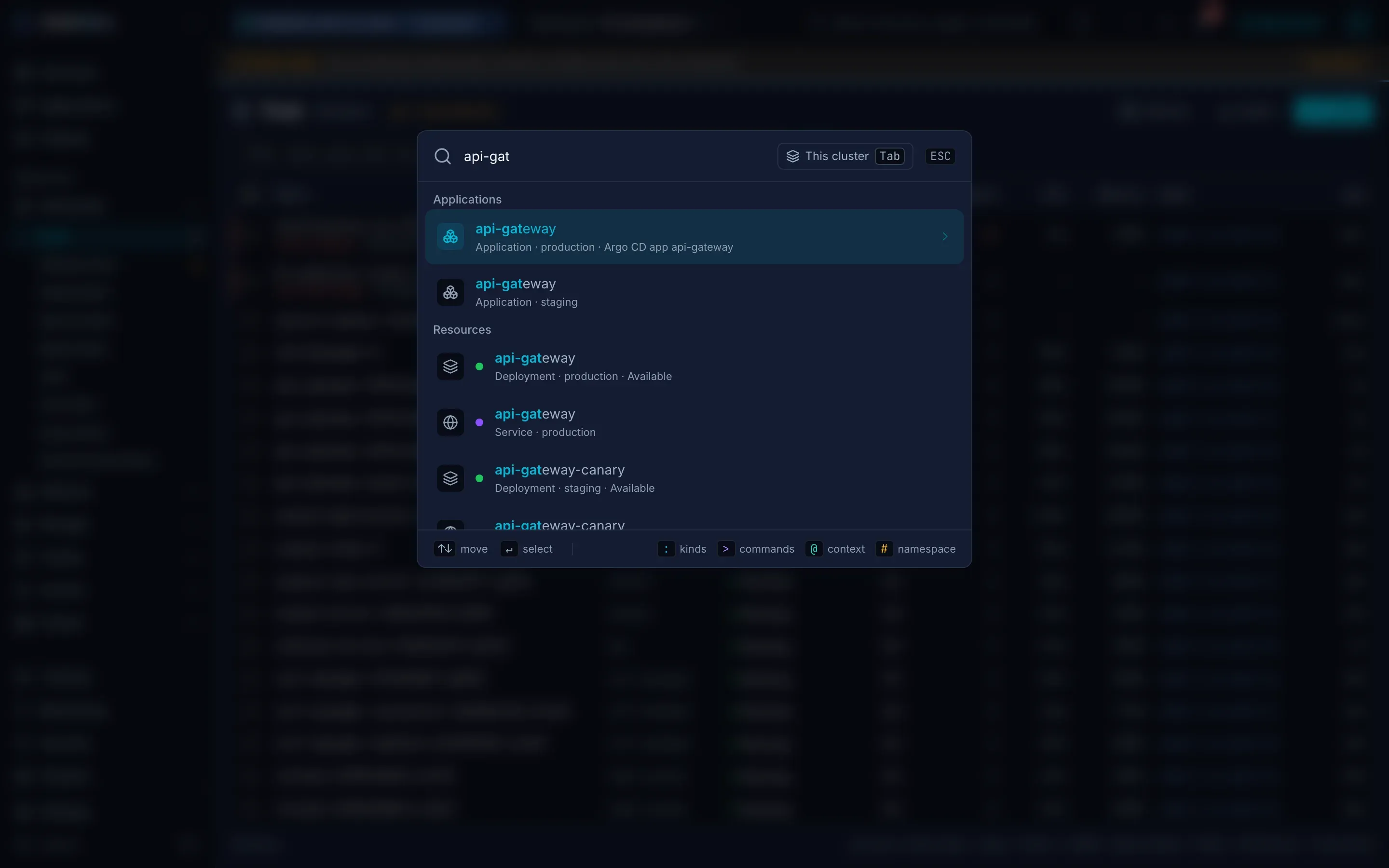This screenshot has width=1389, height=868.
Task: Click the kinds filter label
Action: click(x=693, y=549)
